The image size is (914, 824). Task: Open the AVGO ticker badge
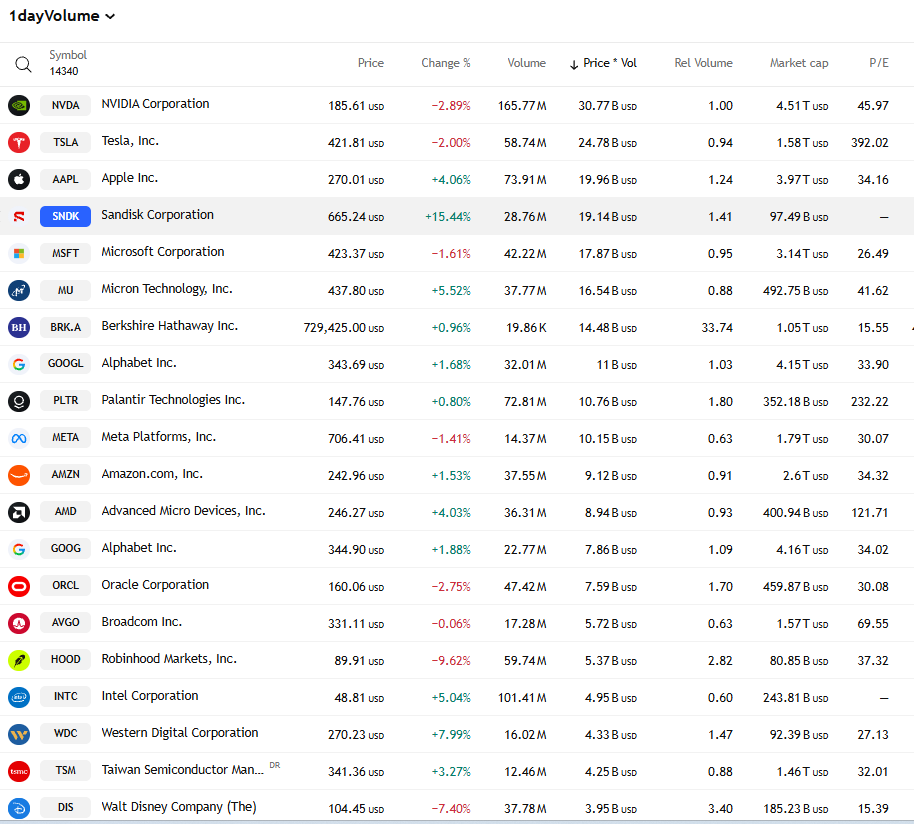click(65, 622)
